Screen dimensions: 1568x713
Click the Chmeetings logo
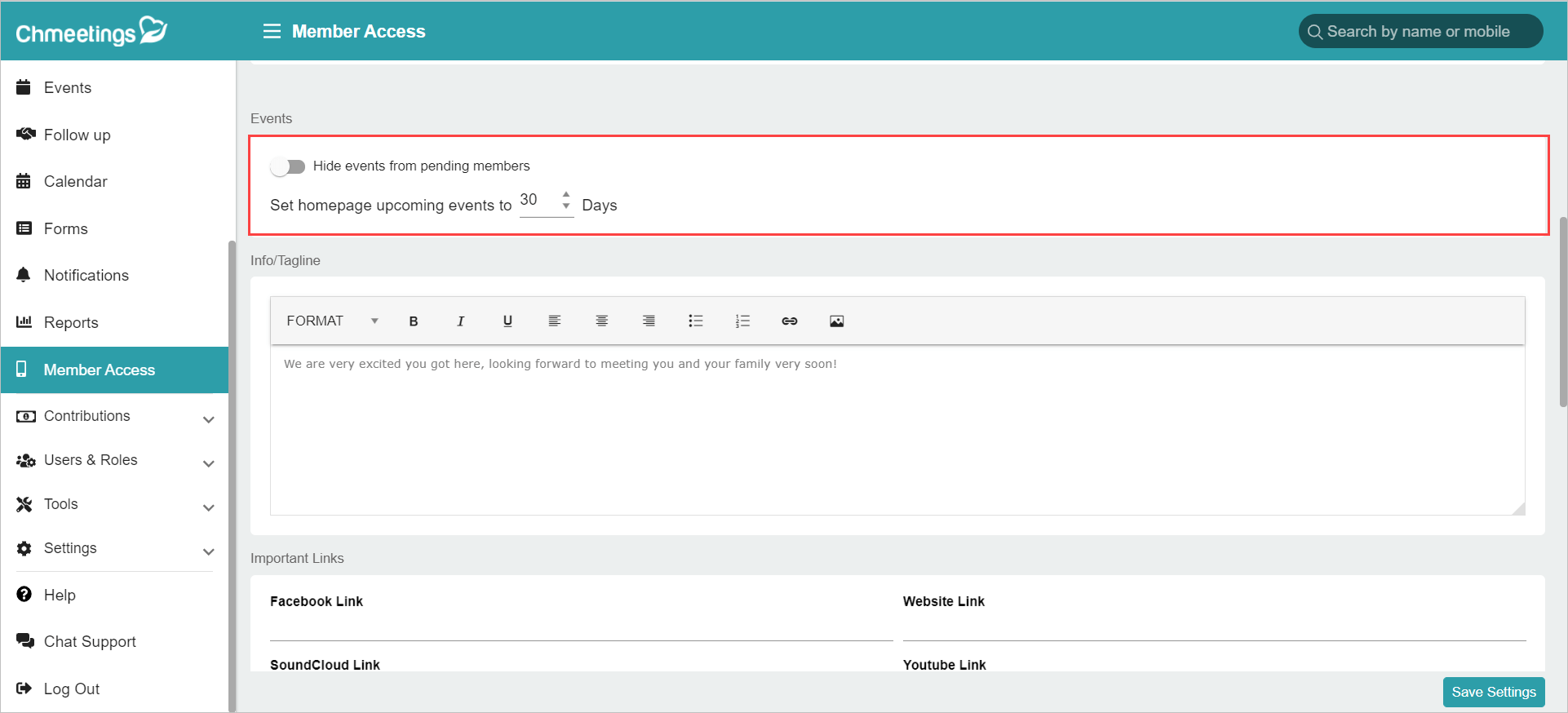(91, 31)
